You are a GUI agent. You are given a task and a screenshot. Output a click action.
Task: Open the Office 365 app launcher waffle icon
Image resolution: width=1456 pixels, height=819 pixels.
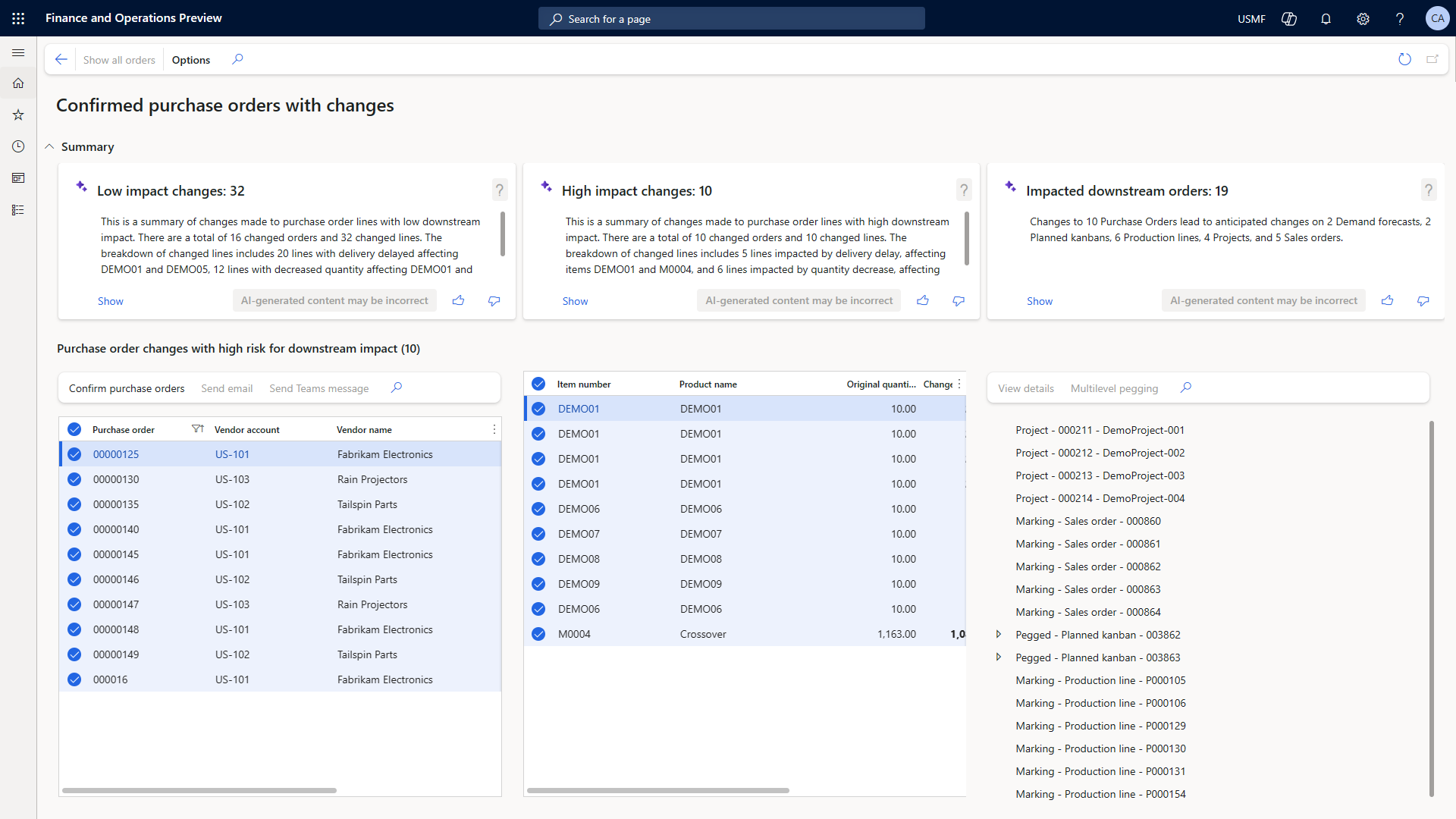tap(18, 18)
